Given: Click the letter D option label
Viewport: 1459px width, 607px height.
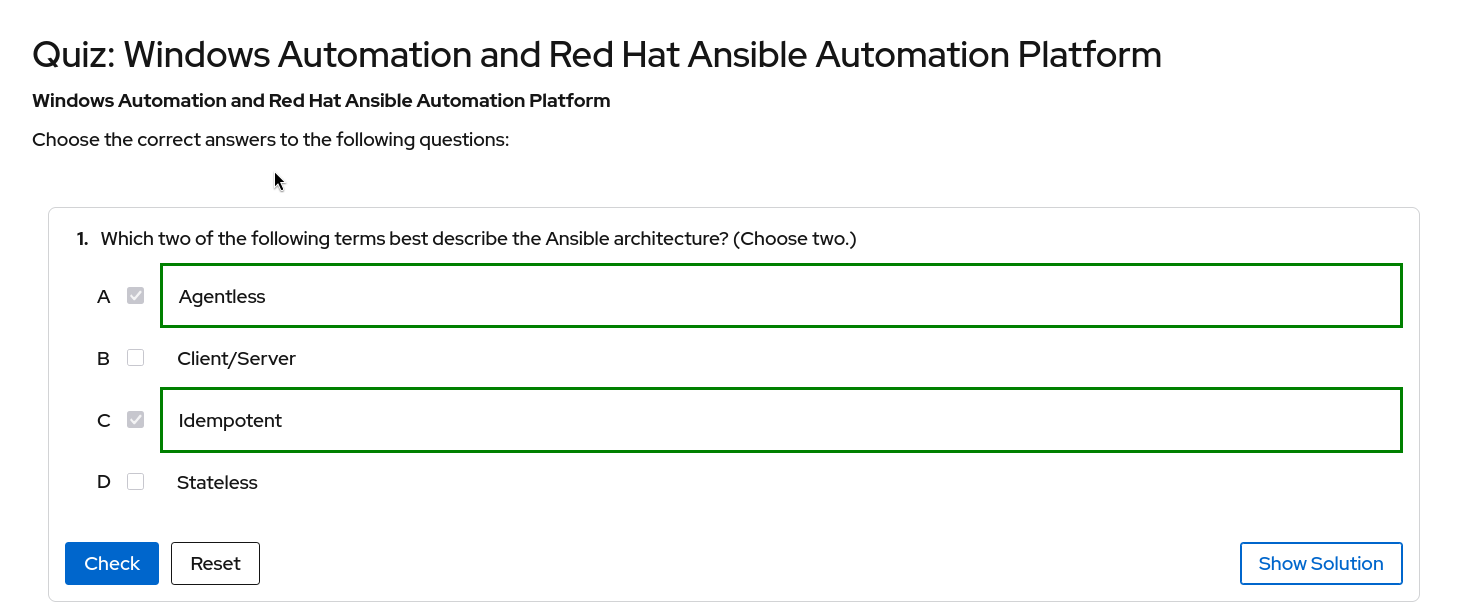Looking at the screenshot, I should (x=103, y=482).
